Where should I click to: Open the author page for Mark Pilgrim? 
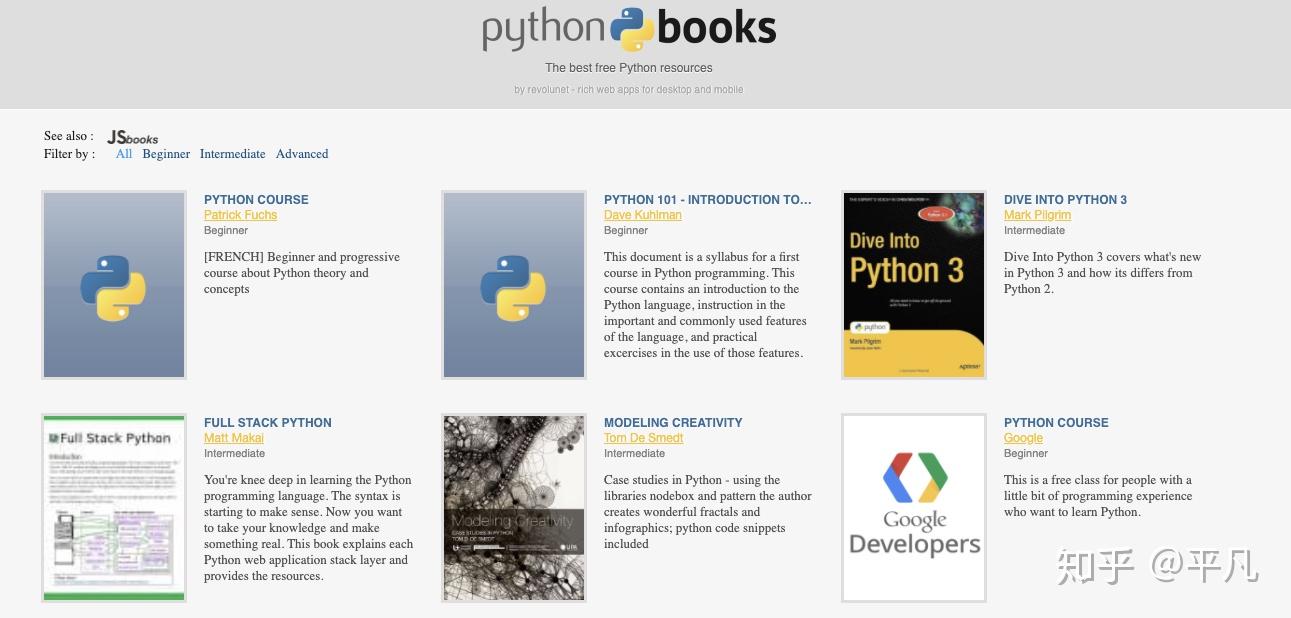(x=1037, y=215)
